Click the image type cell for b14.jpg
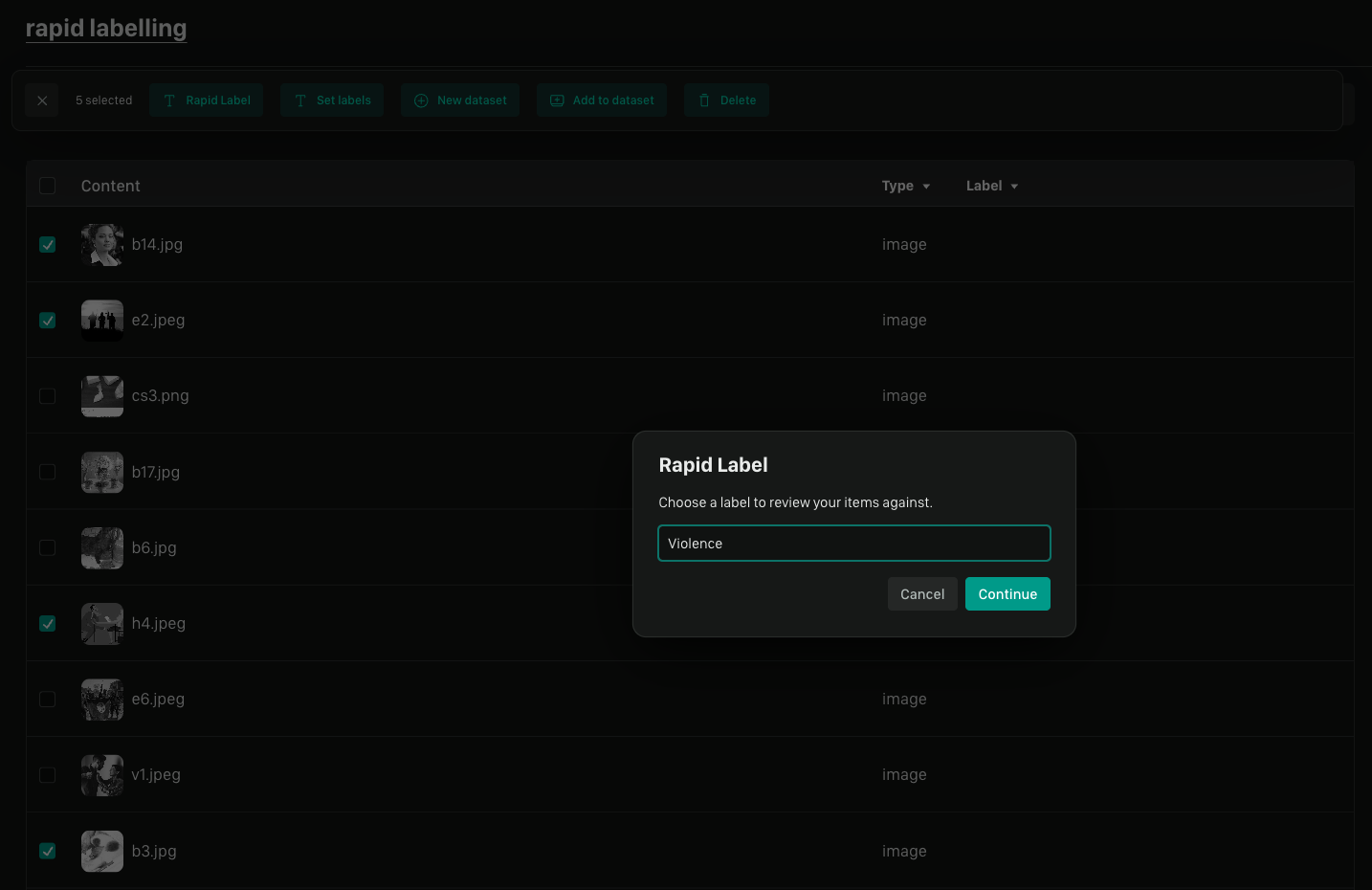1372x890 pixels. click(904, 245)
